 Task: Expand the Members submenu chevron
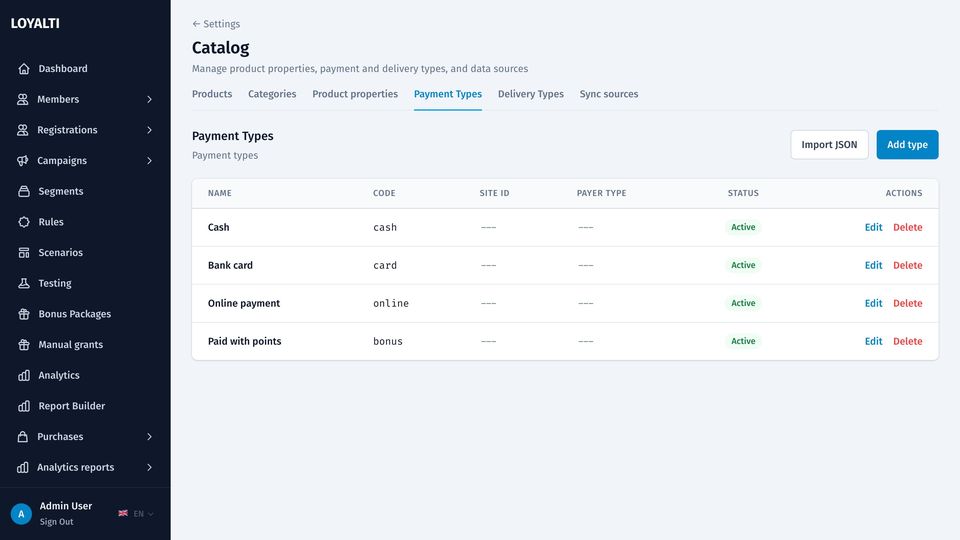[x=149, y=99]
